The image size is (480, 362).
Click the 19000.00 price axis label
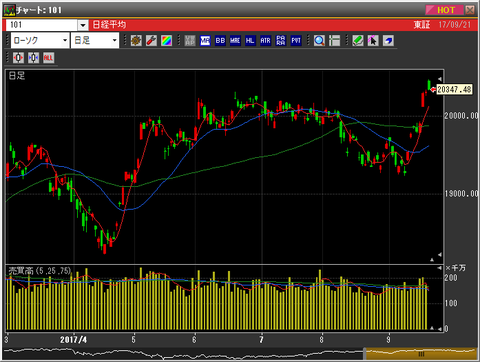click(x=461, y=193)
